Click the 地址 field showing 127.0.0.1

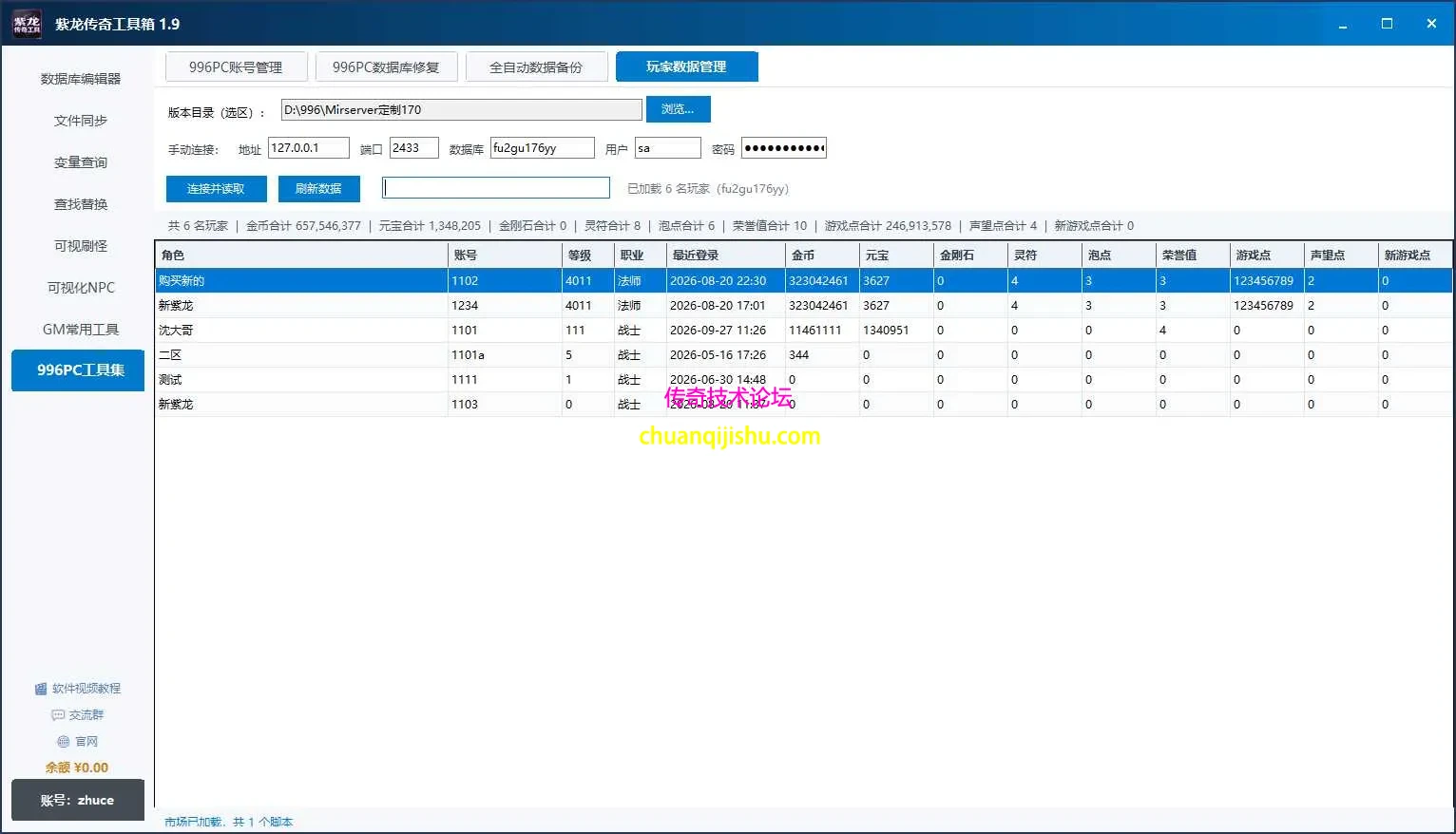coord(309,148)
